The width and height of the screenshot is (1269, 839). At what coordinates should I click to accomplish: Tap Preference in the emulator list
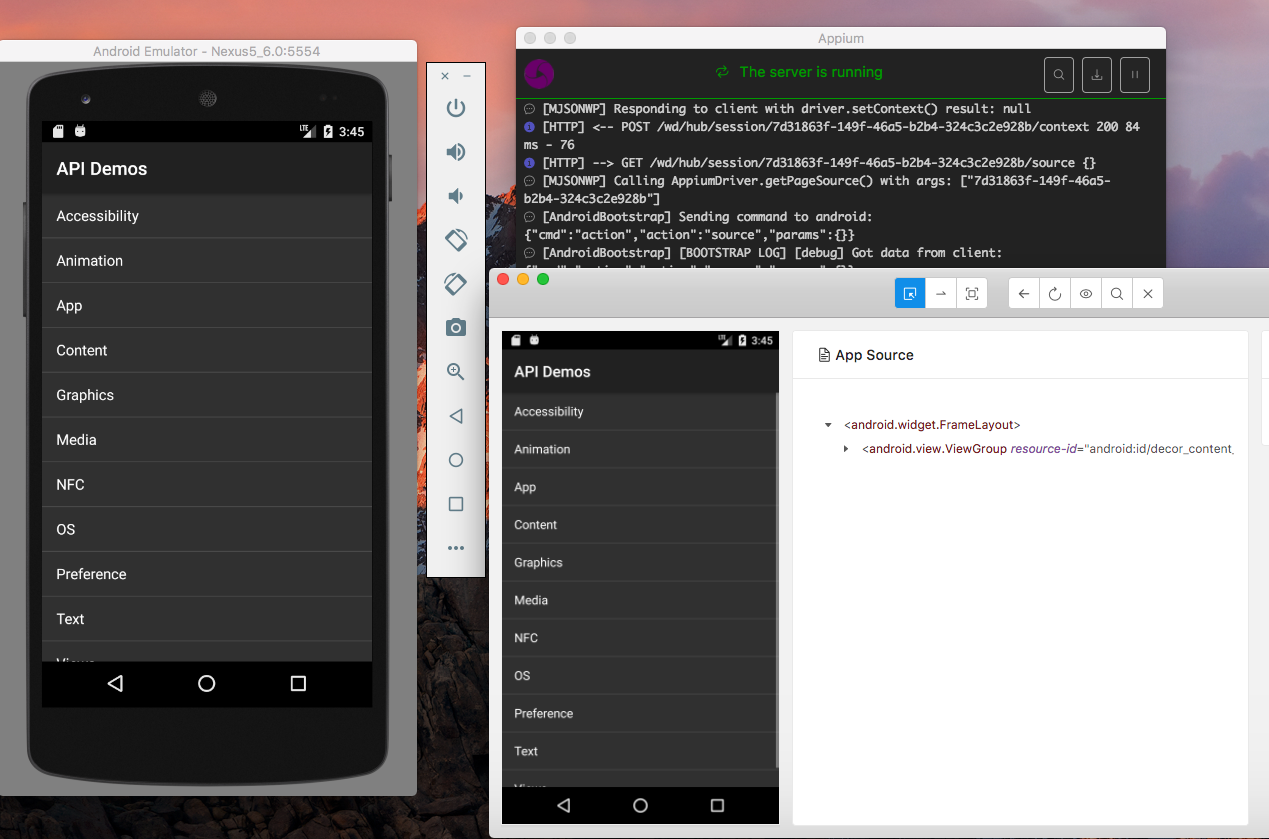pyautogui.click(x=207, y=574)
